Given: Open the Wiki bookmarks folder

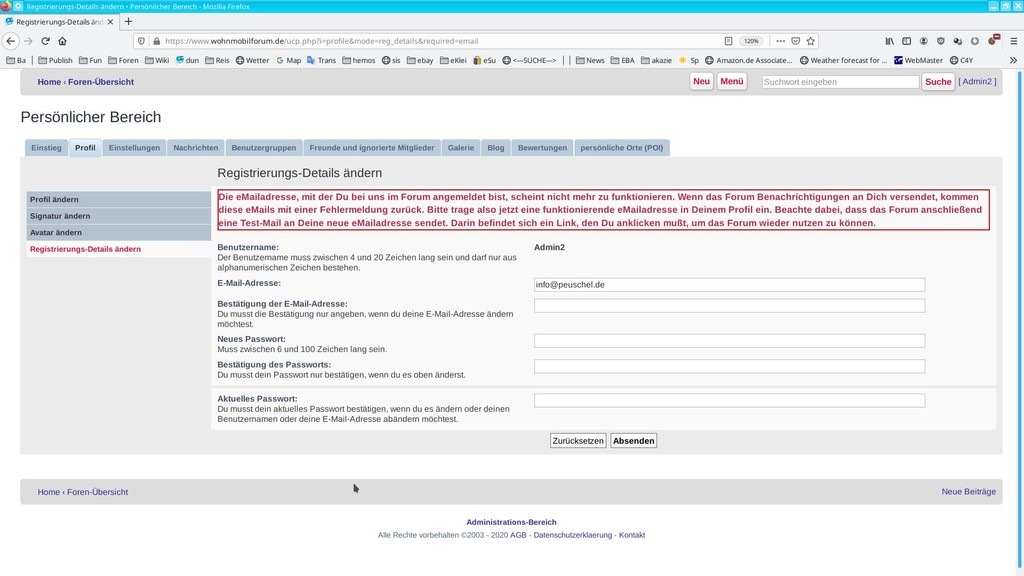Looking at the screenshot, I should click(157, 60).
